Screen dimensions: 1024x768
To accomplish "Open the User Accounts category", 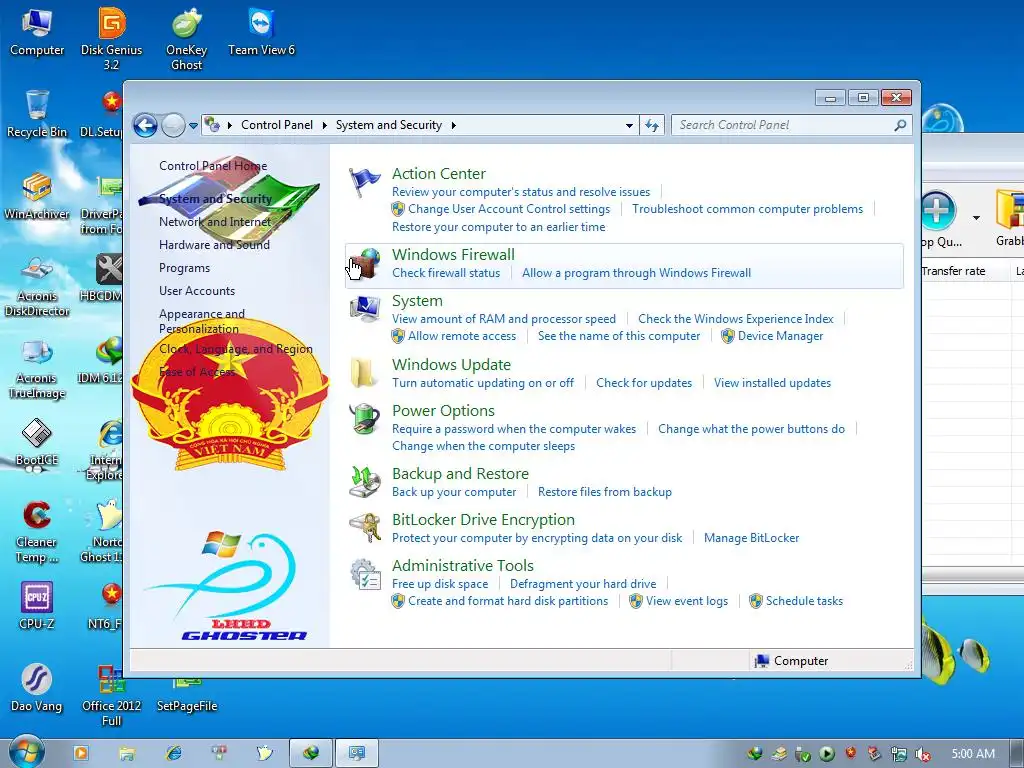I will pyautogui.click(x=197, y=291).
